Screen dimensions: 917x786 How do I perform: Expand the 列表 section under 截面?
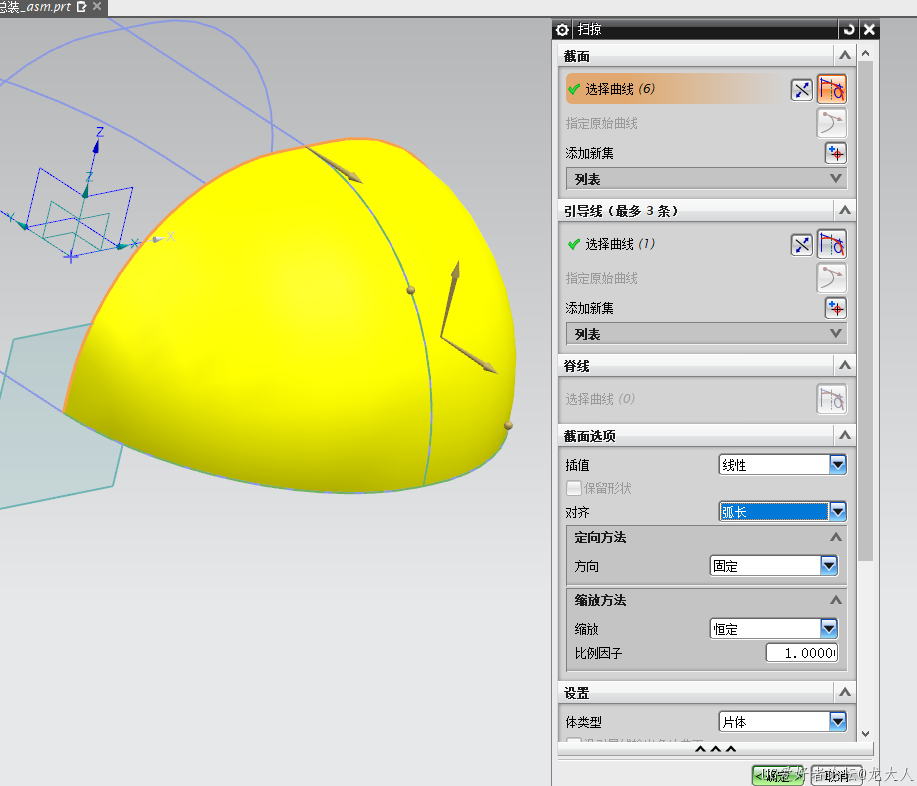(x=706, y=179)
